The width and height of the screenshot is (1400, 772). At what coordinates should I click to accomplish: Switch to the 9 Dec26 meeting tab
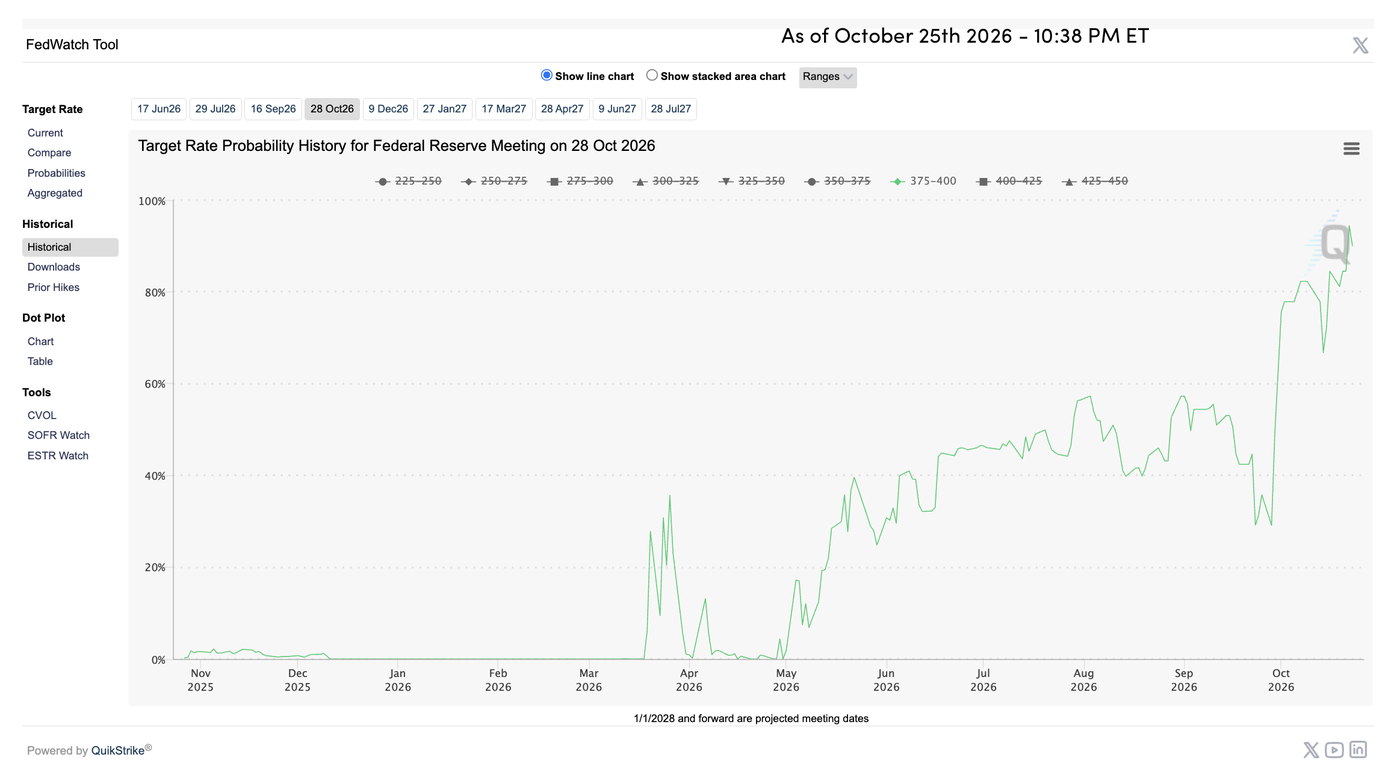[x=388, y=109]
